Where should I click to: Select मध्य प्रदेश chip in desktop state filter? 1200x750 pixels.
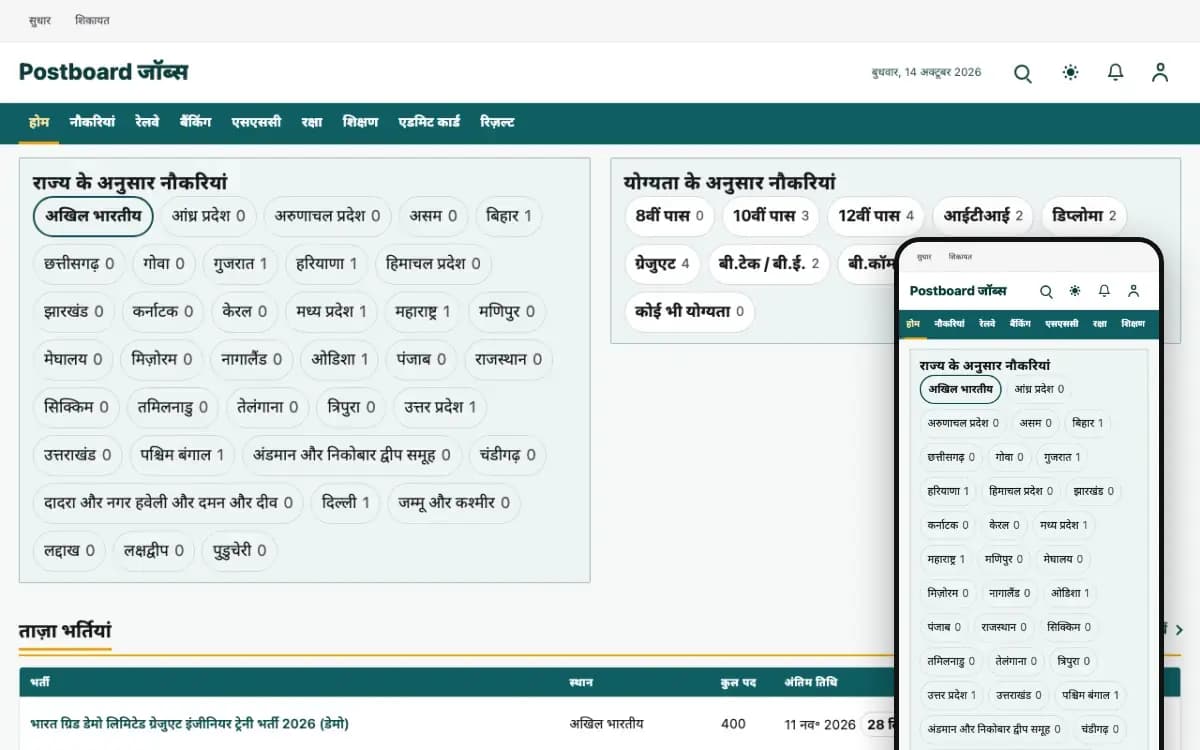click(x=332, y=312)
